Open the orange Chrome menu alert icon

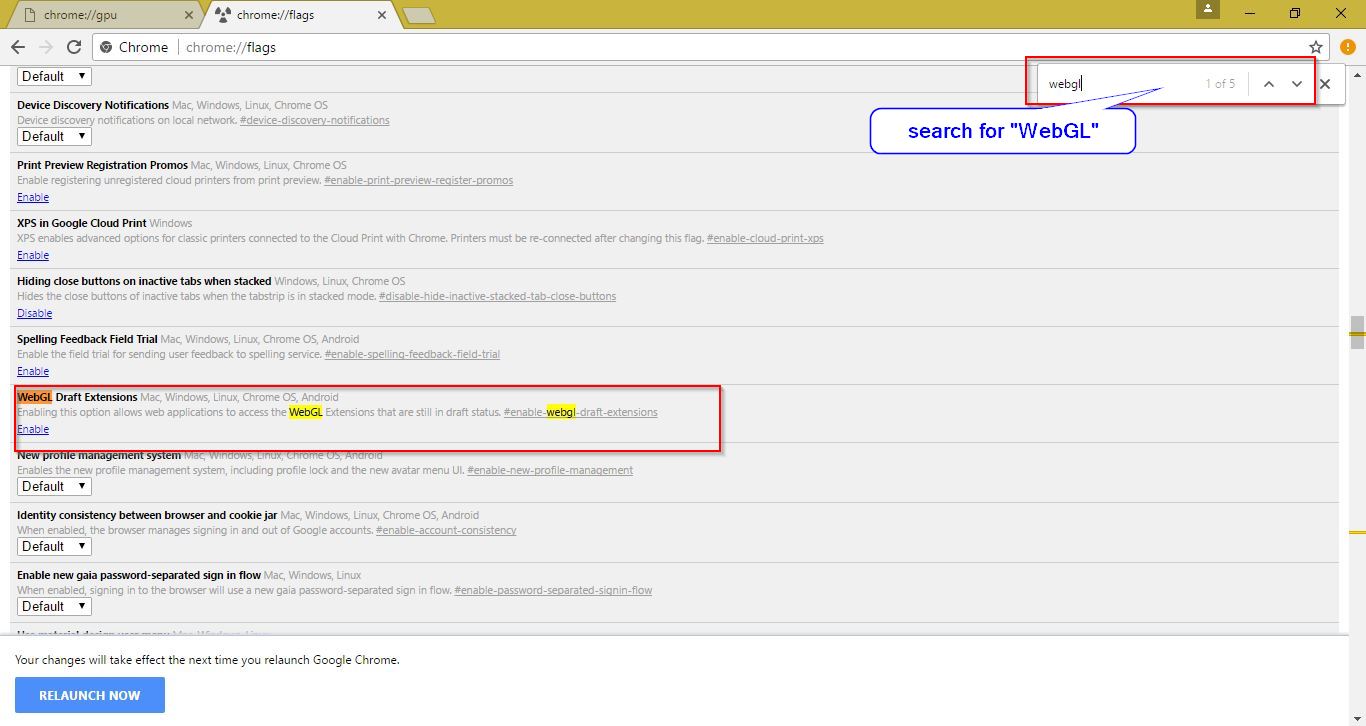pos(1348,47)
